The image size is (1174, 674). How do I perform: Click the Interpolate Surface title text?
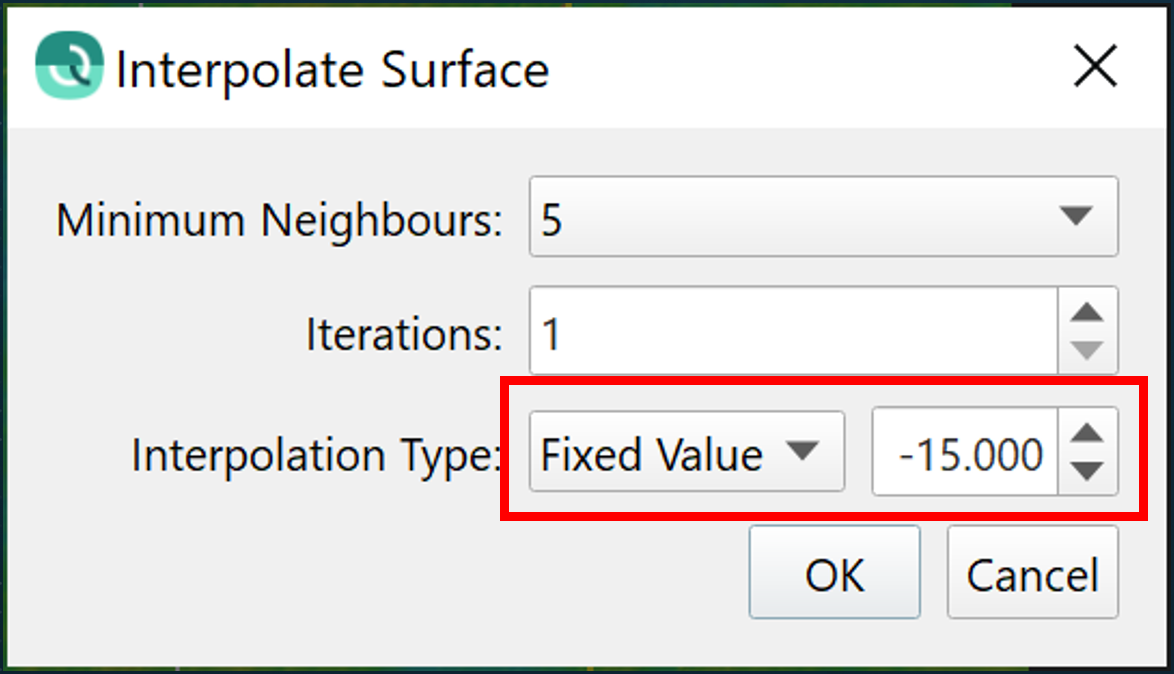coord(332,70)
